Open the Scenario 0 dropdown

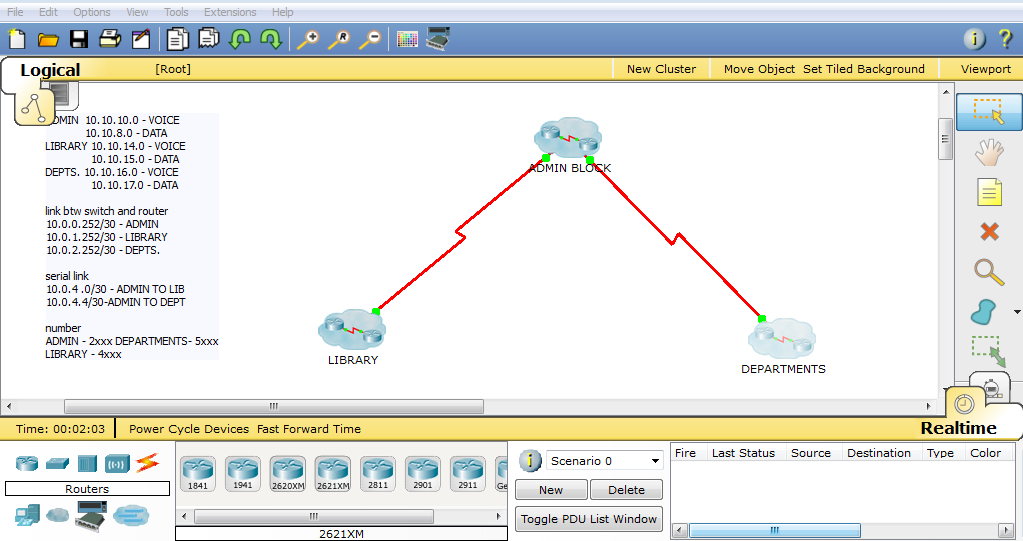click(604, 461)
